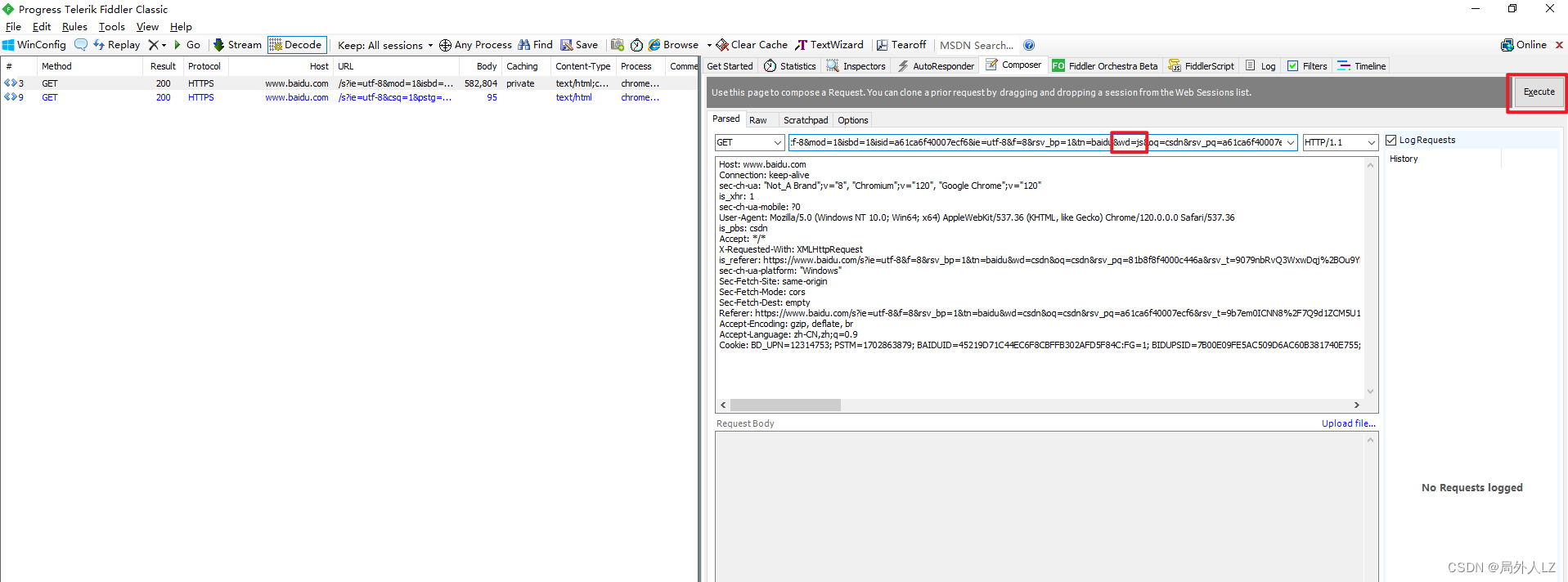Click the MSDN Search field
Screen dimensions: 1568x582
point(977,46)
